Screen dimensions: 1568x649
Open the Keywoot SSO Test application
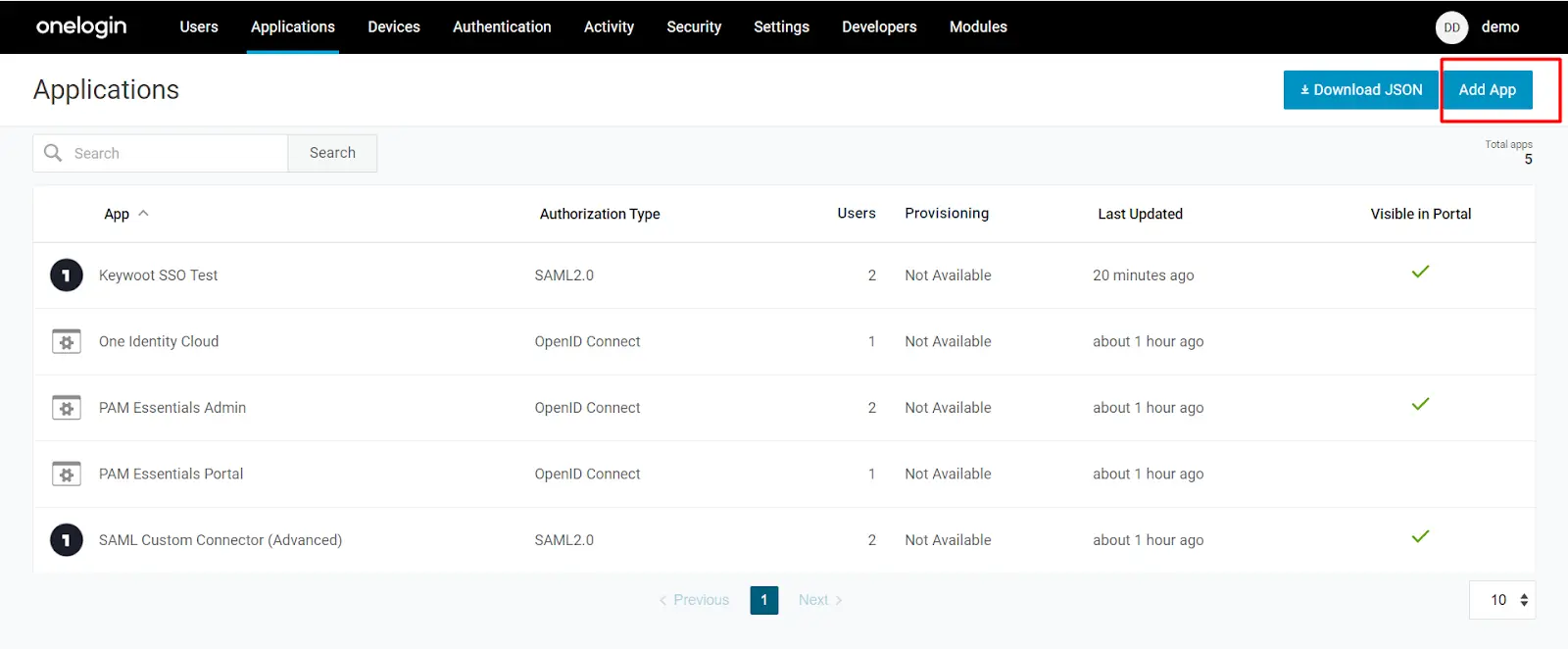click(x=158, y=275)
